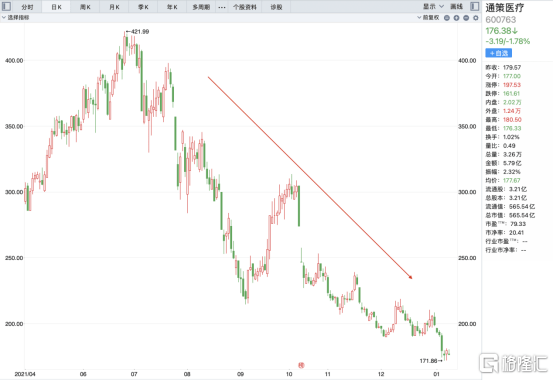Open the 诊股 diagnosis page
The image size is (554, 380).
coord(276,7)
